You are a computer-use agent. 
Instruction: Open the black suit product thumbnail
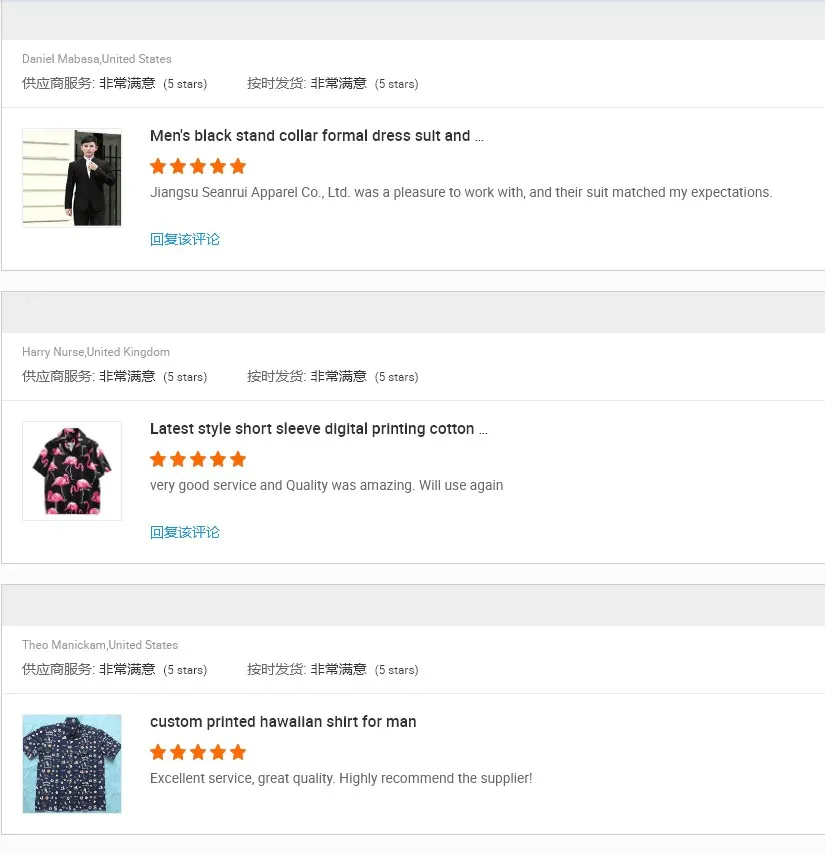coord(72,178)
